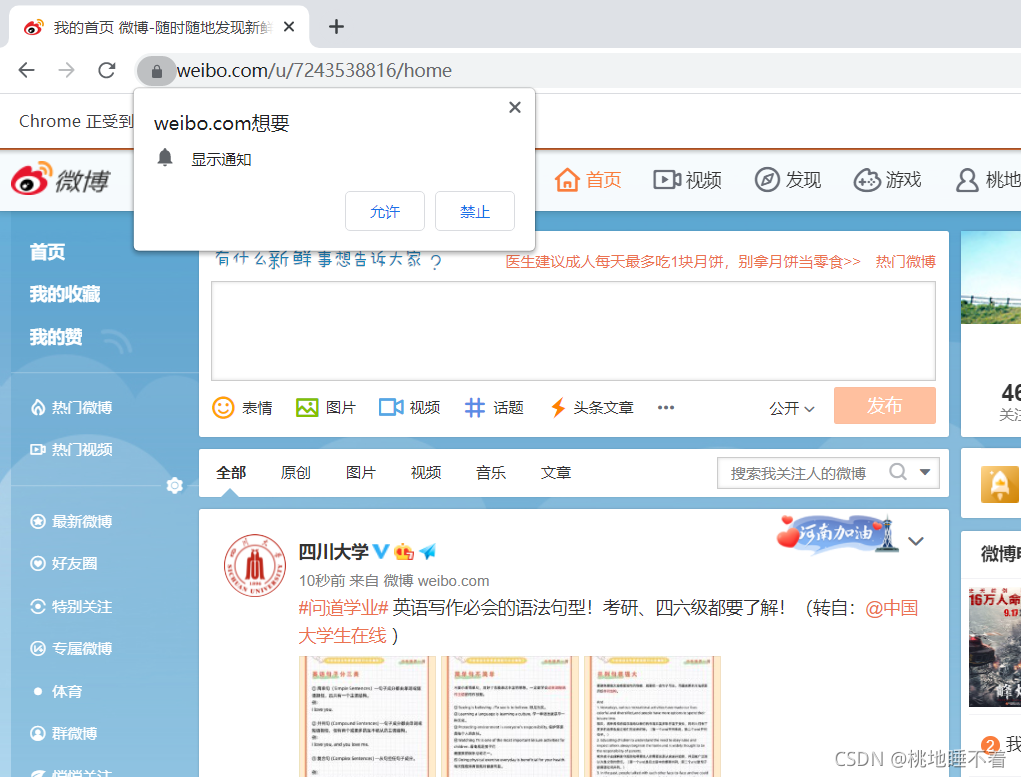This screenshot has height=777, width=1021.
Task: Open more composer options ellipsis
Action: tap(665, 408)
